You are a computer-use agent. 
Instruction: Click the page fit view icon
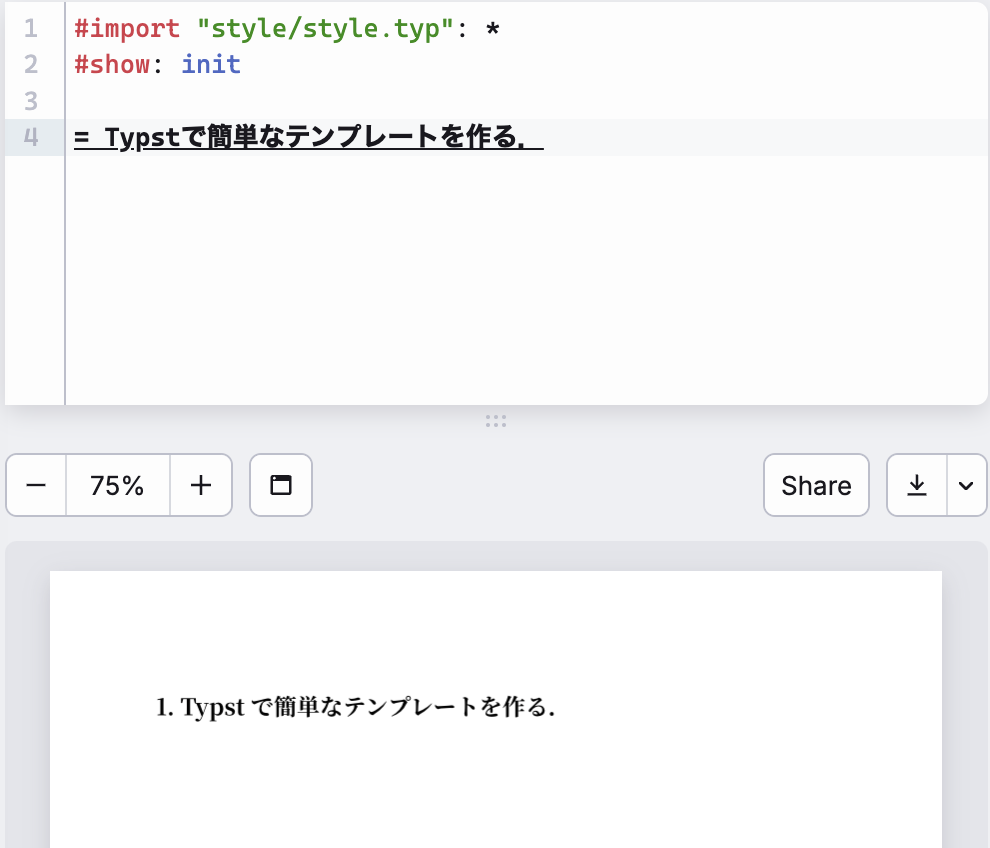point(281,485)
